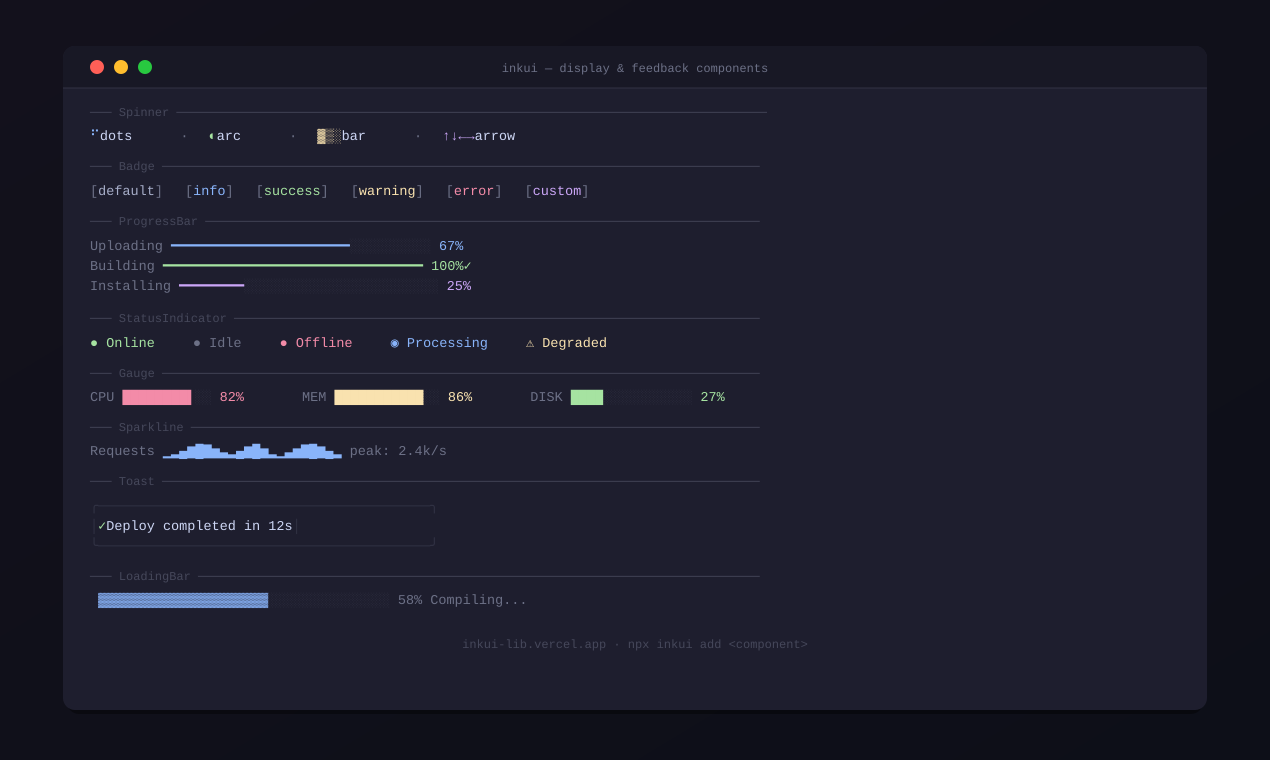
Task: Click the Installing progress bar
Action: 309,285
